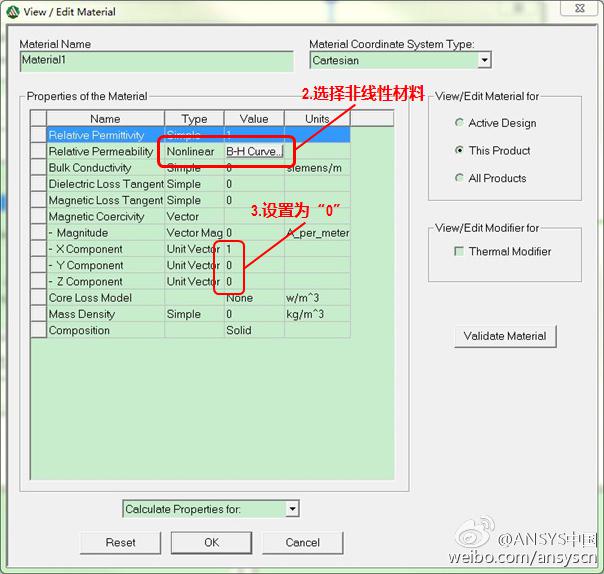Click the Mass Density kg/m^3 units cell

(x=317, y=314)
